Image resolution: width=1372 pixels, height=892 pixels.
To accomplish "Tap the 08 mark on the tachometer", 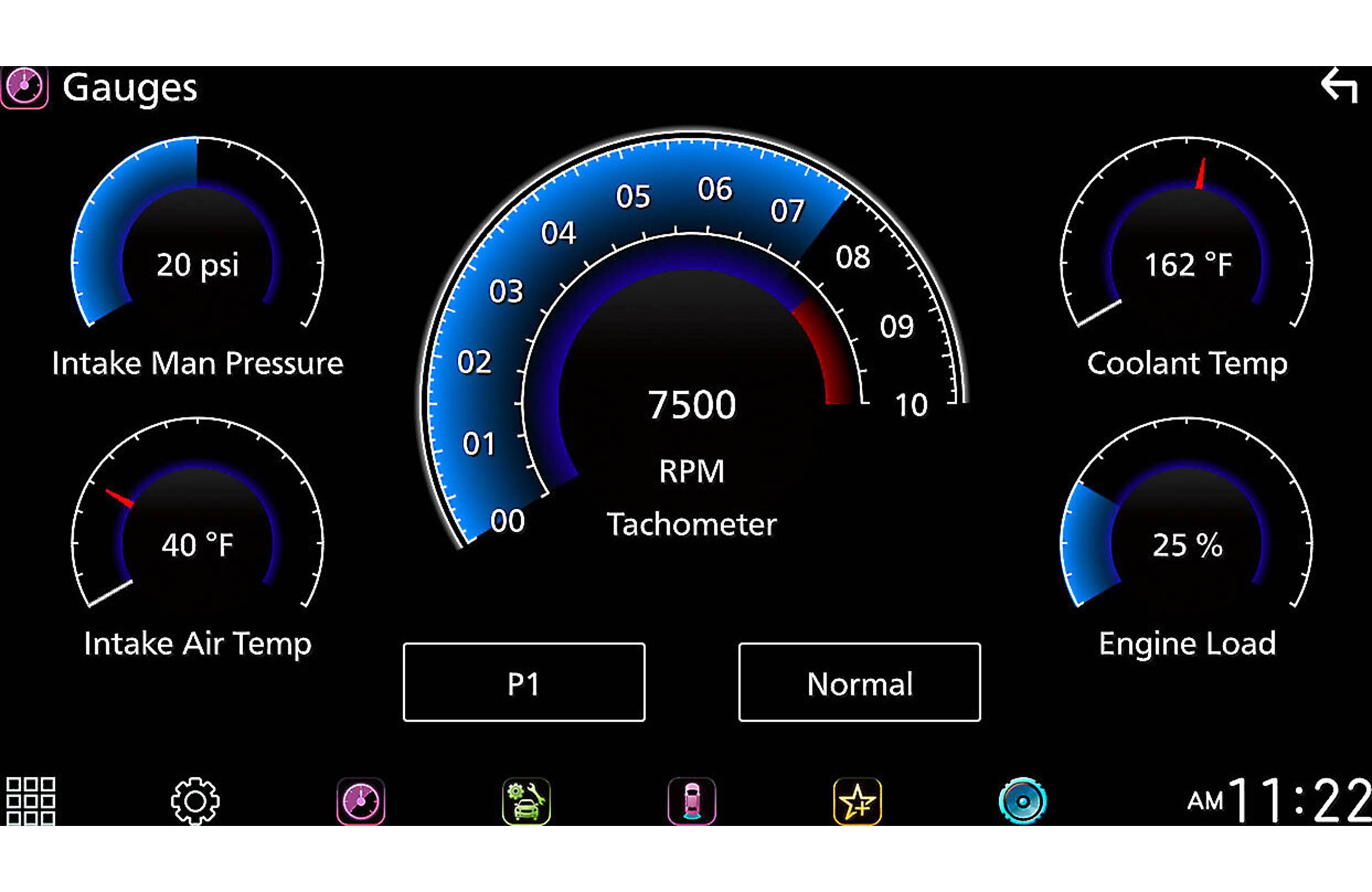I will pyautogui.click(x=853, y=257).
